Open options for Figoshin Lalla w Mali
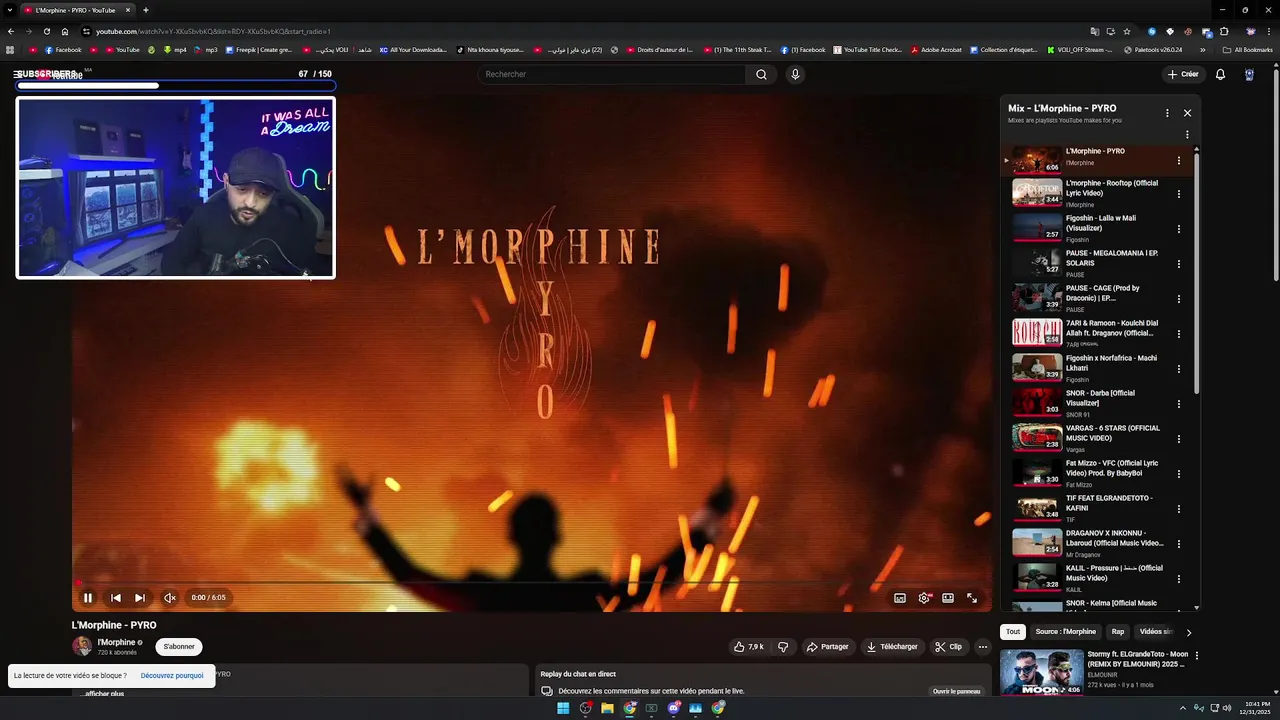Screen dimensions: 1280x720 (1179, 229)
